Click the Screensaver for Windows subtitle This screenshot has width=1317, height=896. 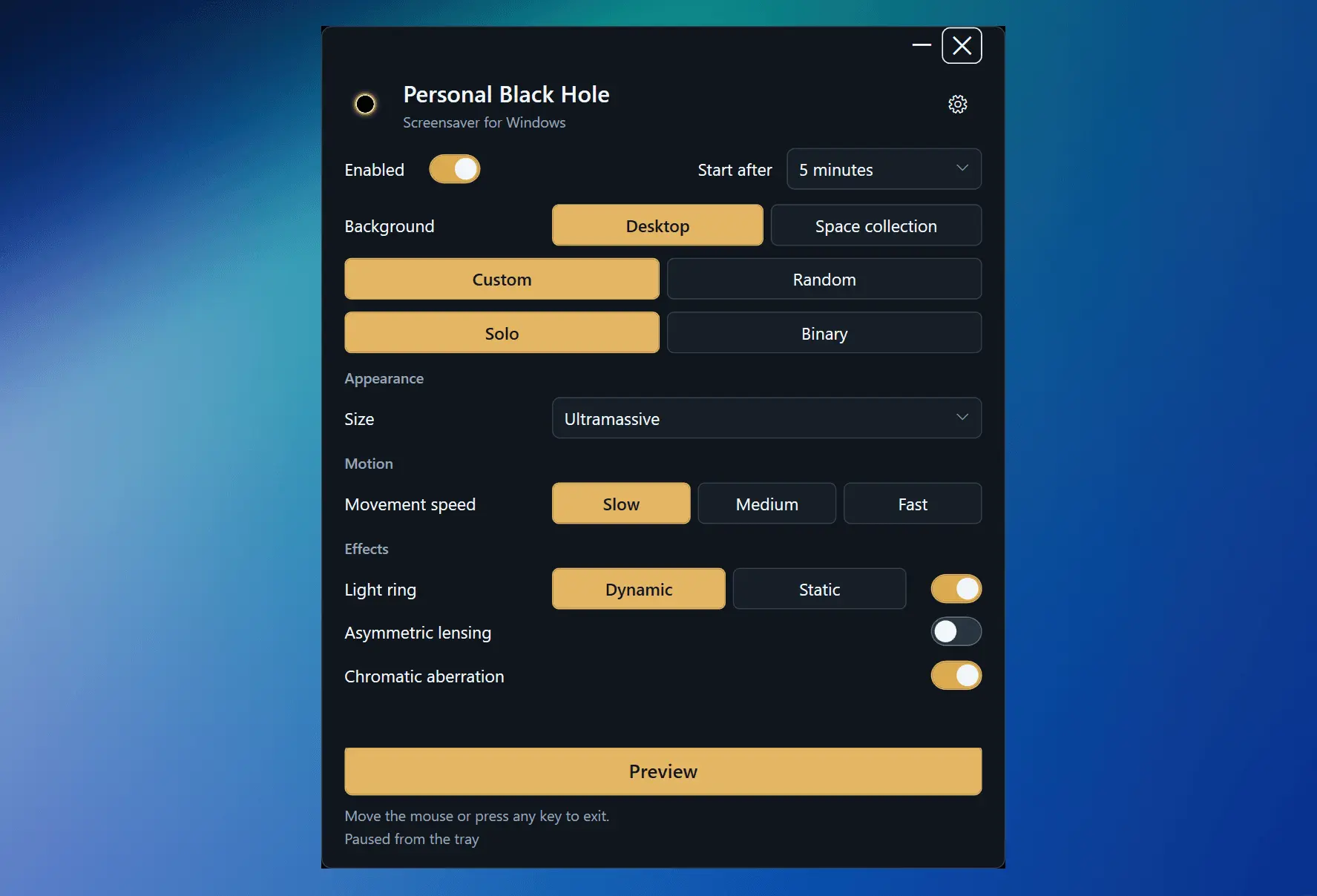coord(484,122)
